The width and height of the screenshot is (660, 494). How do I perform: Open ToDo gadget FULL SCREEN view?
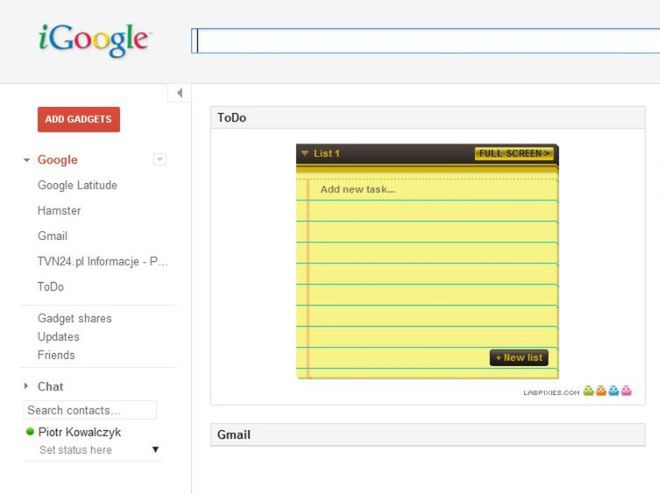coord(514,154)
